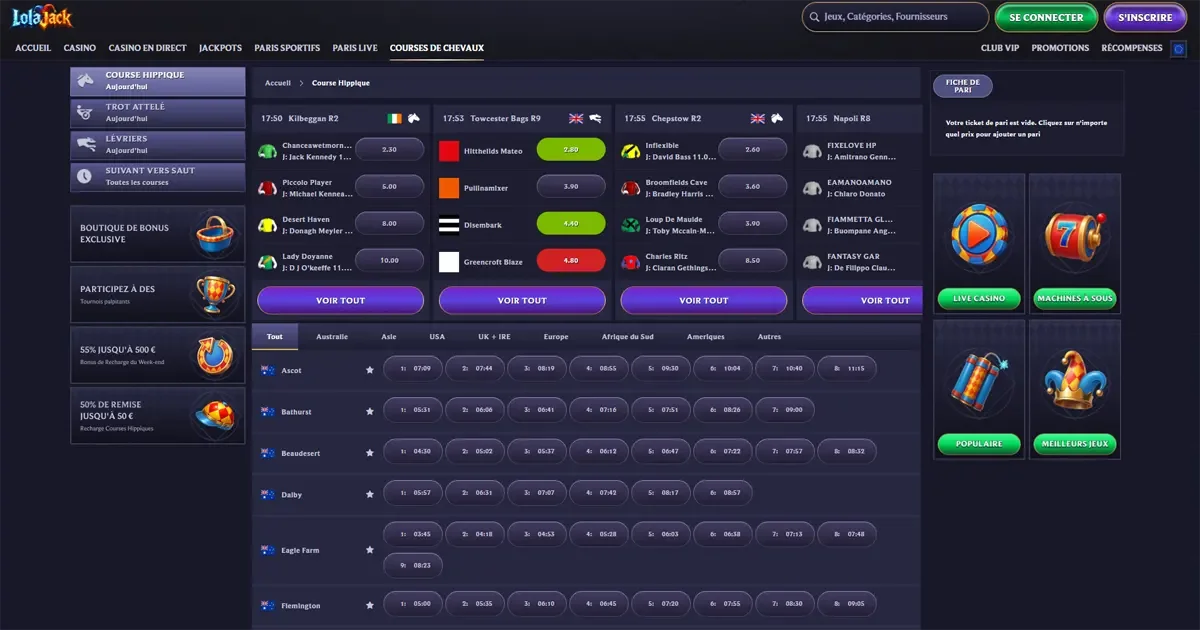Click Voir Tout under Kilbeggan R2

click(x=340, y=300)
